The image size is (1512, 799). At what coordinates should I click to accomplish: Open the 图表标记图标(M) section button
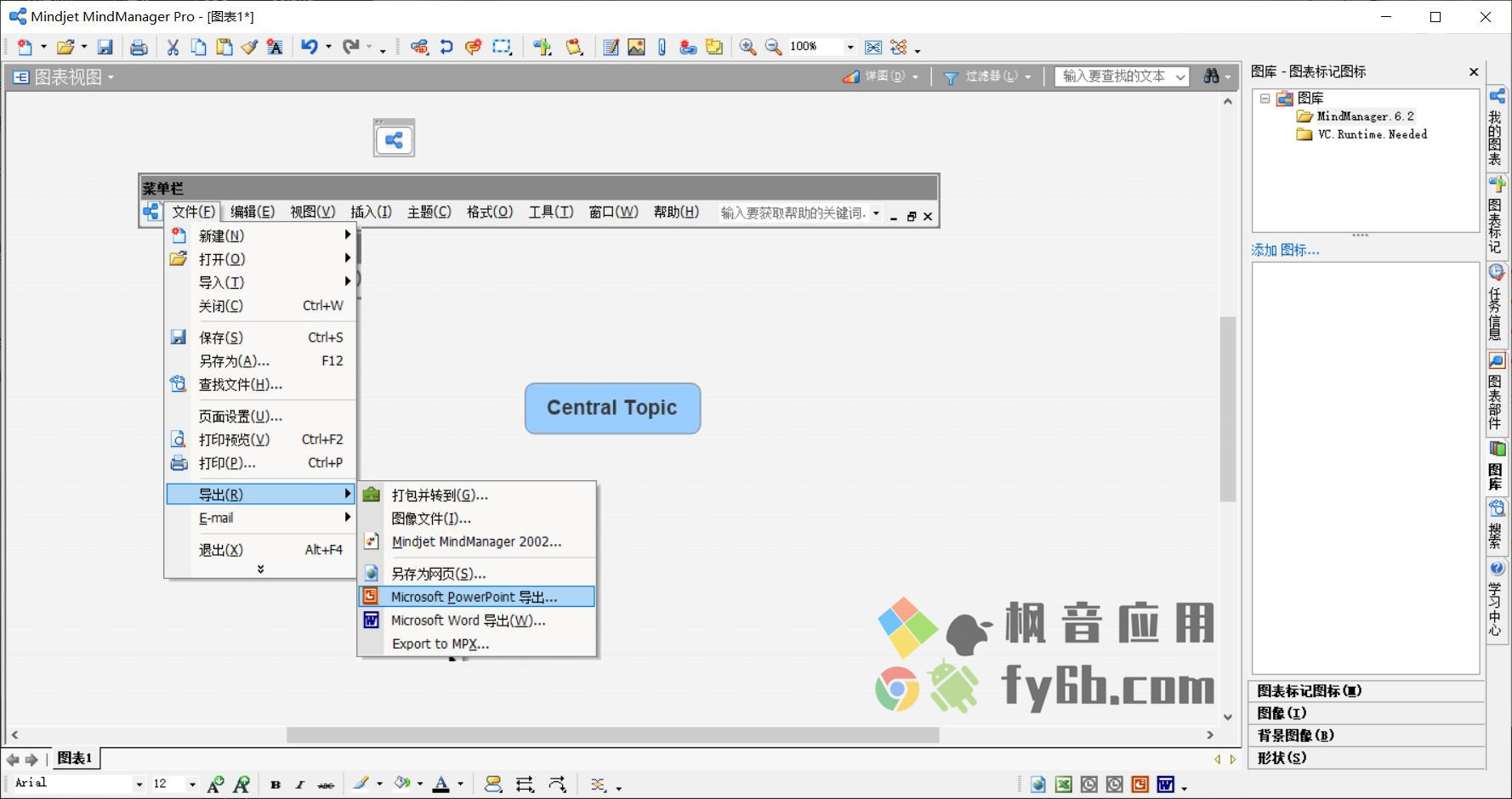pos(1367,691)
